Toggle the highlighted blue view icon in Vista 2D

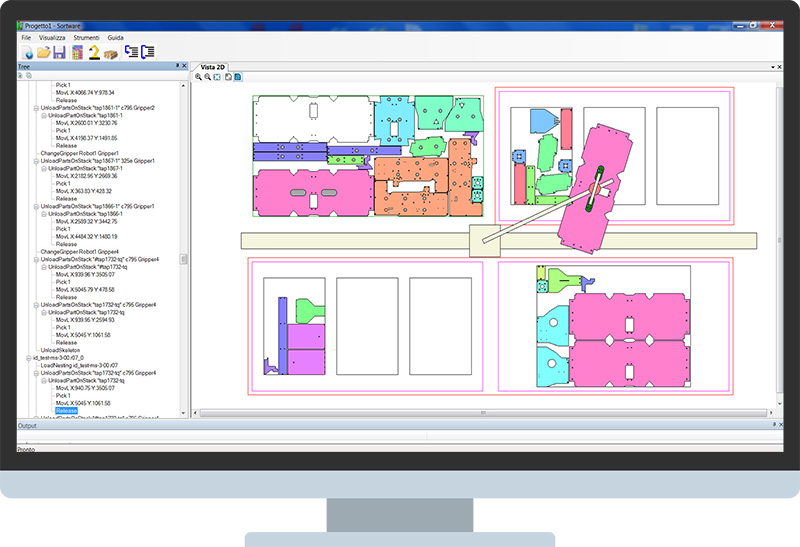[237, 76]
